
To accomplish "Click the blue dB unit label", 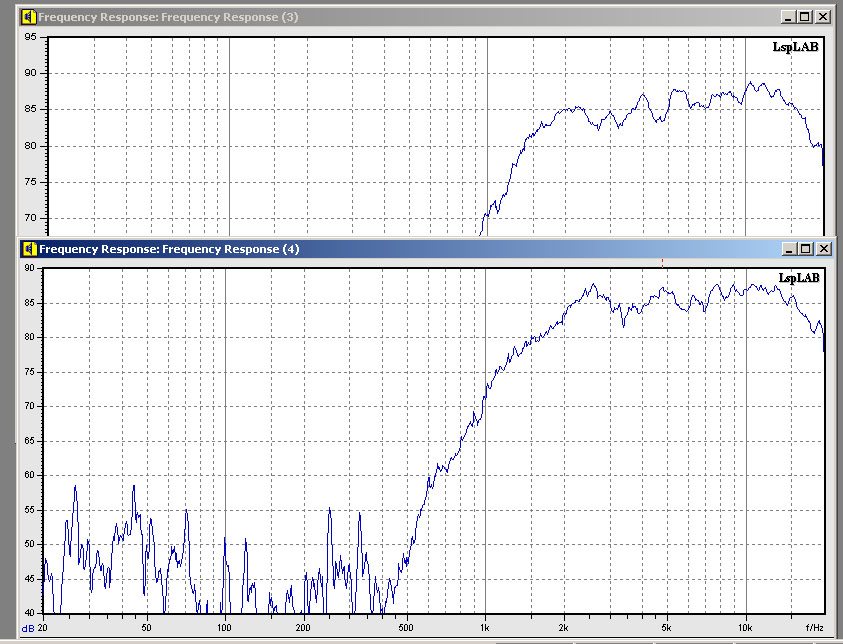I will point(27,628).
